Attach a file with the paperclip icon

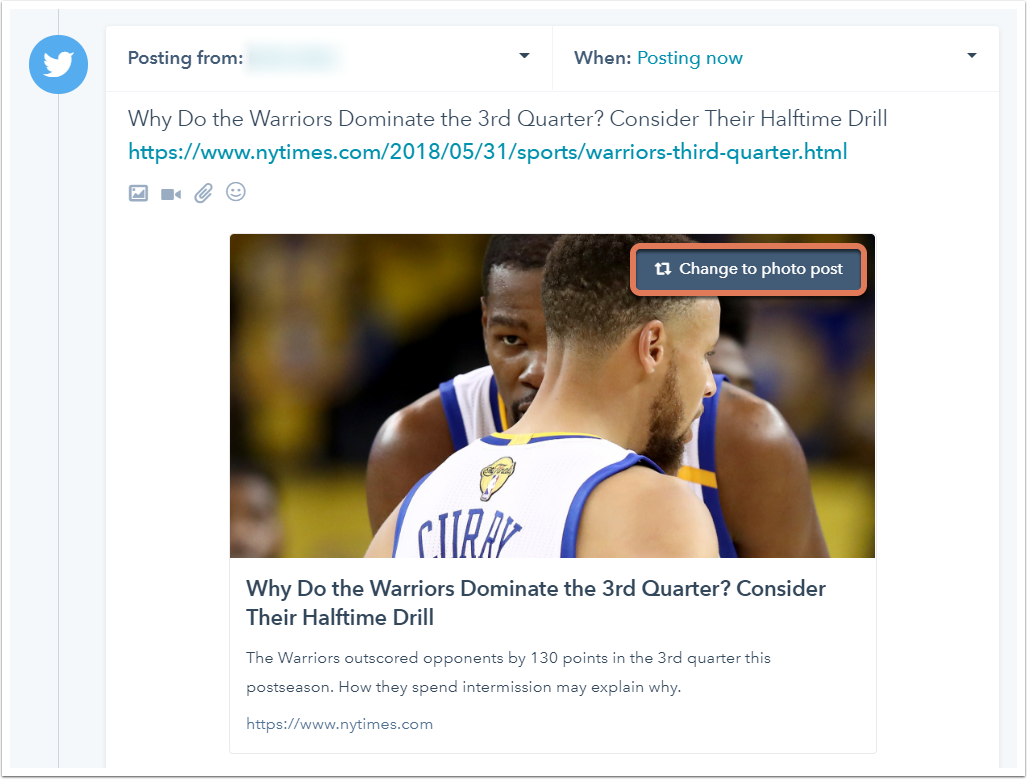[204, 193]
